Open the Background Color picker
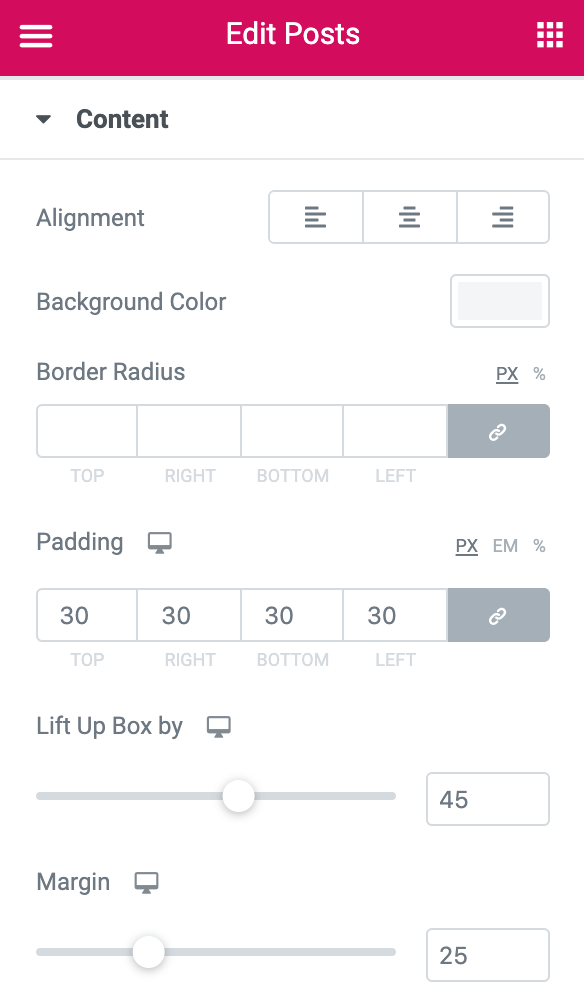 click(499, 301)
